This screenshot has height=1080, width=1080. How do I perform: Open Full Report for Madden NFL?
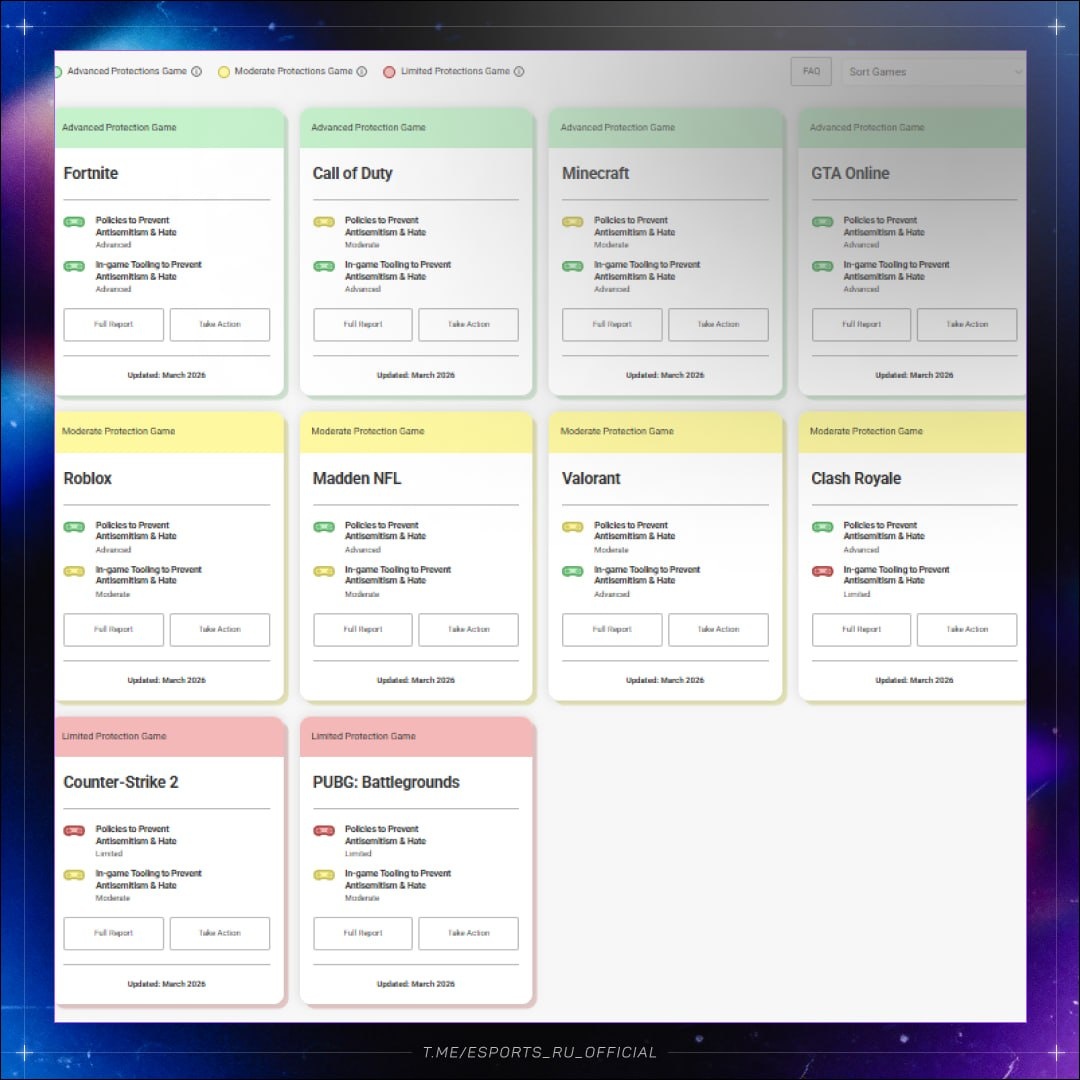[x=363, y=630]
